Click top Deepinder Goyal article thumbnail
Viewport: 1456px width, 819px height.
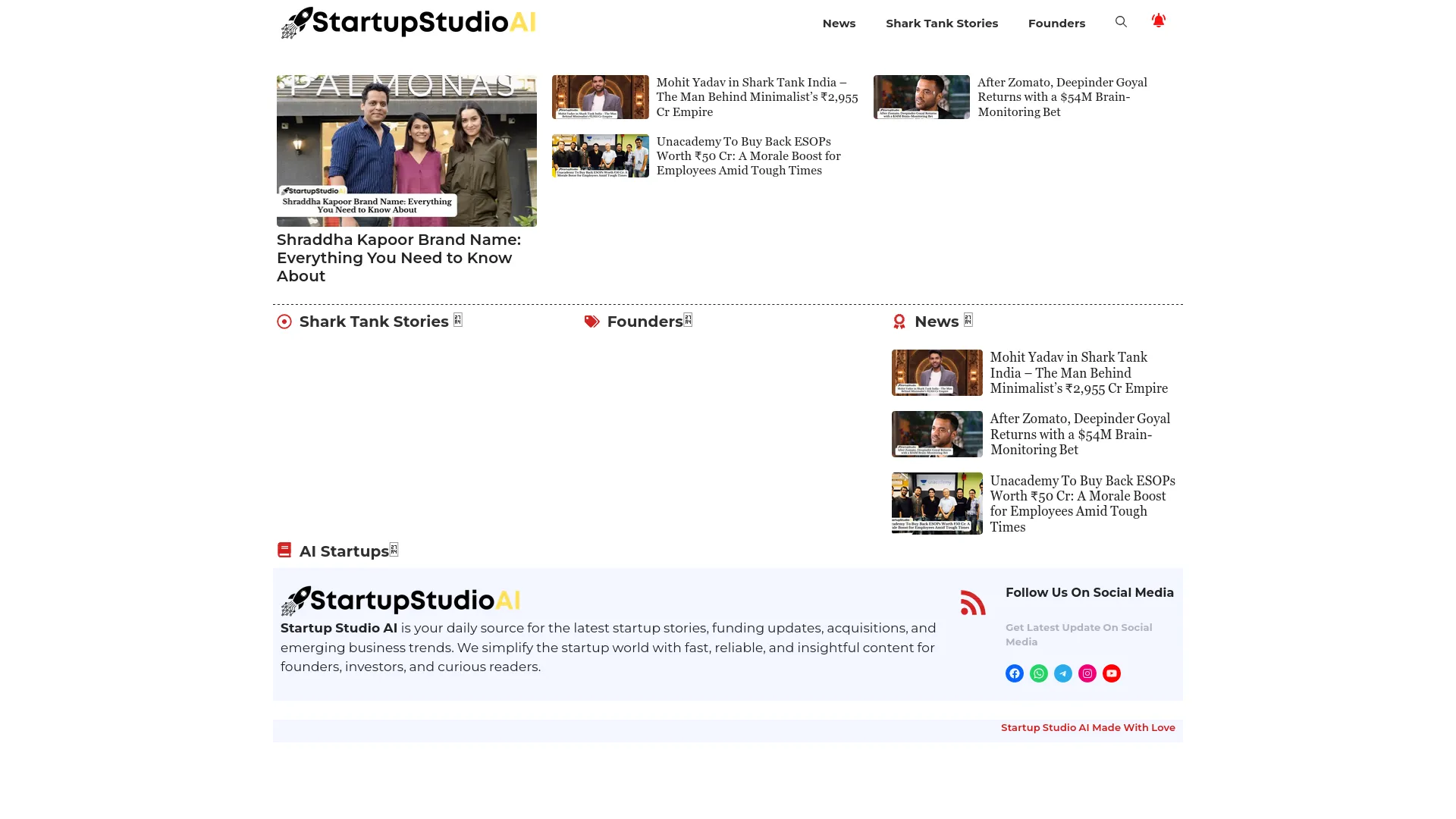click(921, 97)
